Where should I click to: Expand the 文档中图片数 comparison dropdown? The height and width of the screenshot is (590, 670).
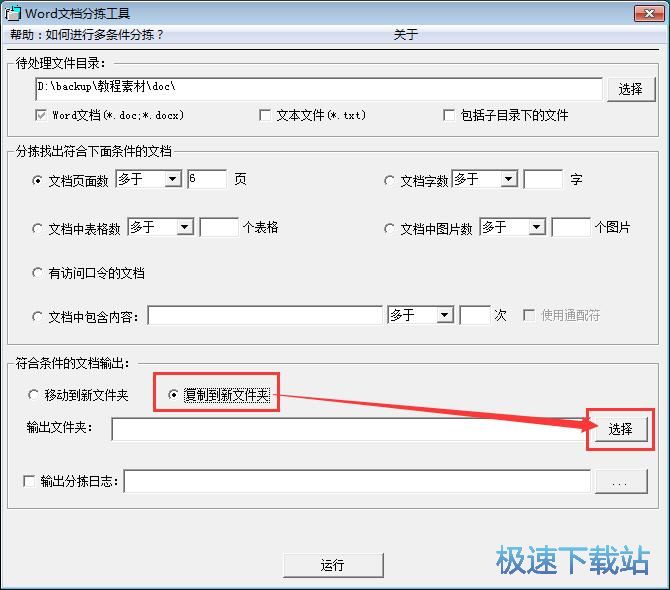coord(537,227)
